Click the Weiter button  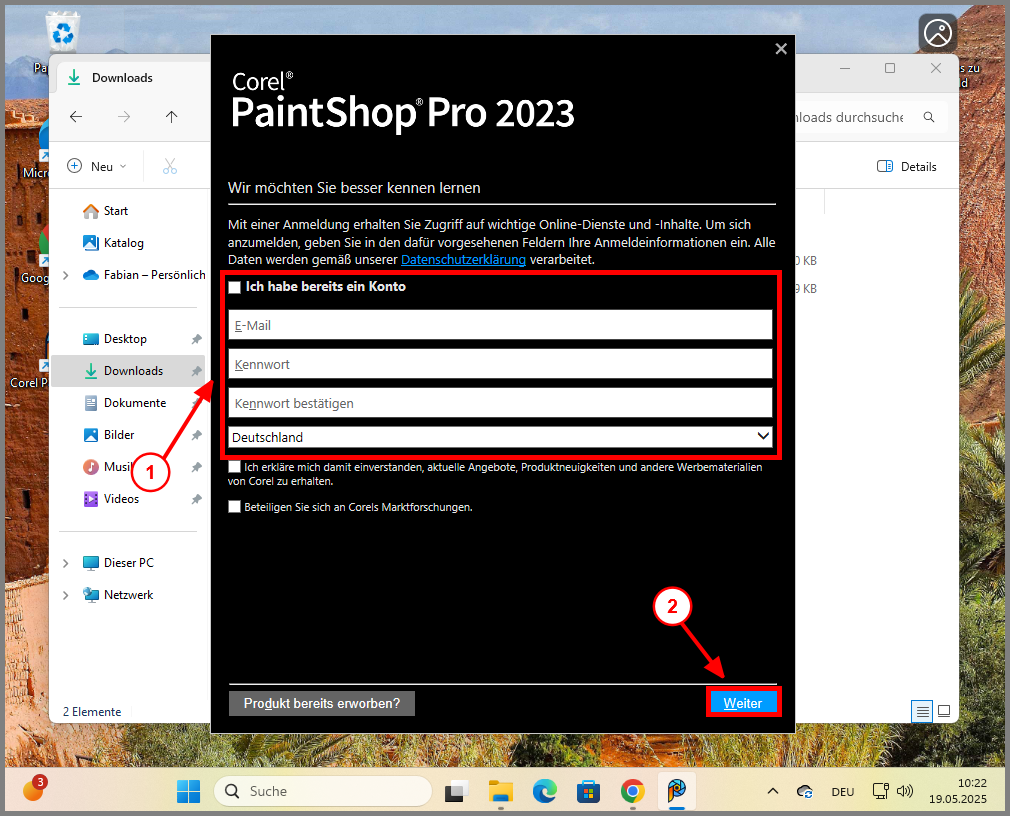tap(743, 702)
